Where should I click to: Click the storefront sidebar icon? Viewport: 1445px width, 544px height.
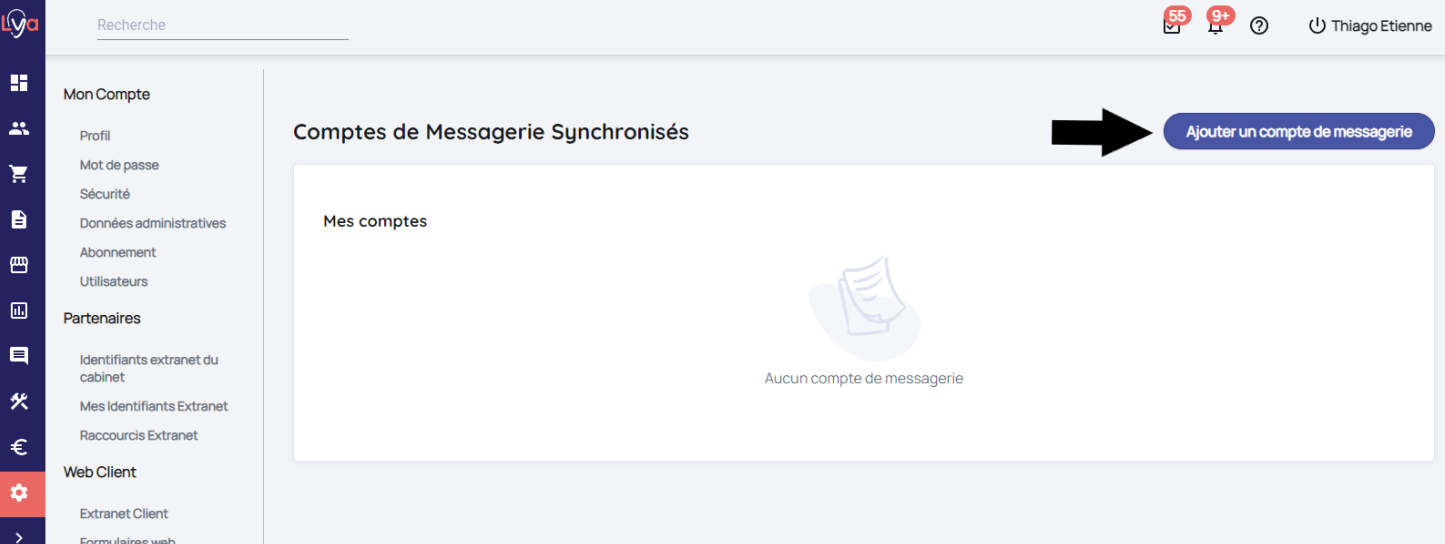click(x=19, y=265)
